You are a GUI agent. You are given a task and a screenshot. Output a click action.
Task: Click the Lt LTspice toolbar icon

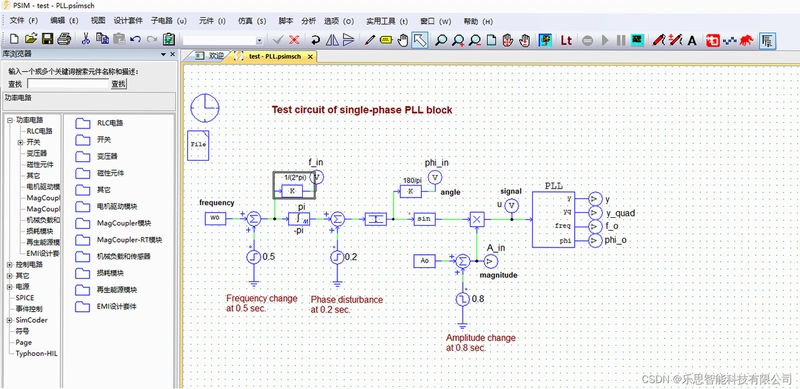click(566, 40)
